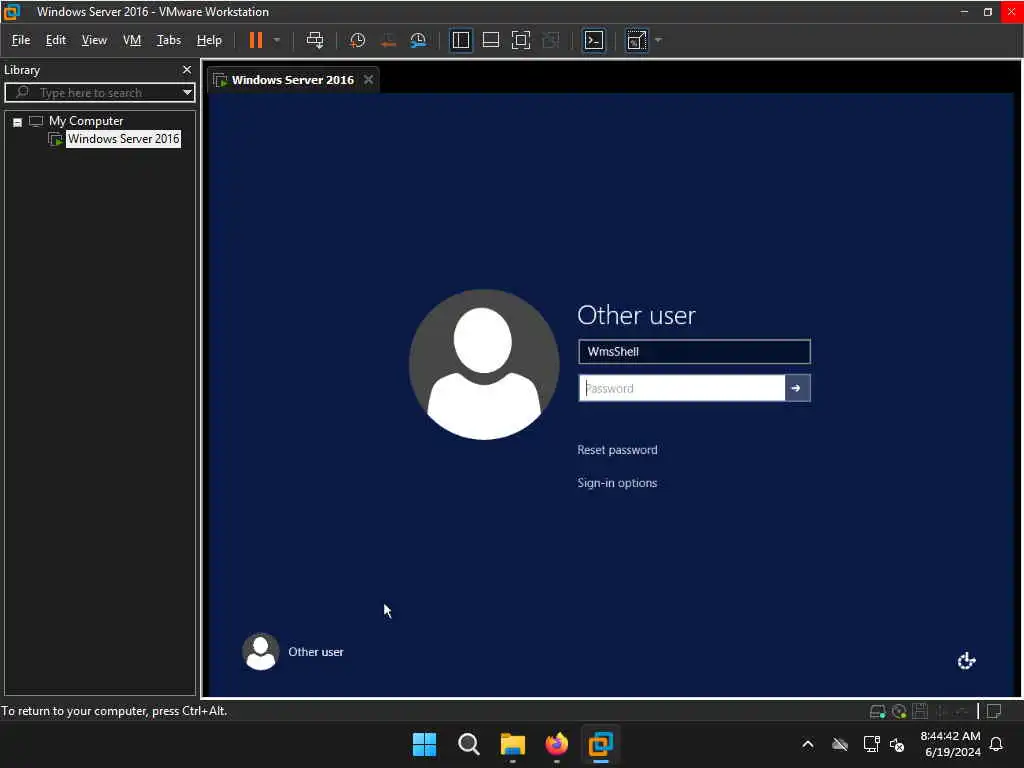The image size is (1024, 768).
Task: Open the clock showing 8:44:42 AM
Action: 950,744
